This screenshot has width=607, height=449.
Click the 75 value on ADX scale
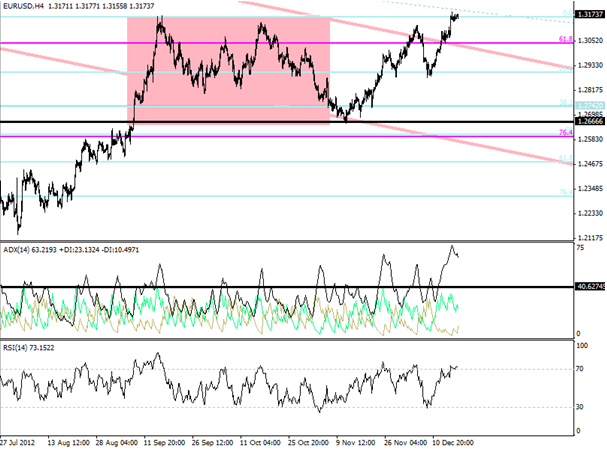pyautogui.click(x=580, y=248)
